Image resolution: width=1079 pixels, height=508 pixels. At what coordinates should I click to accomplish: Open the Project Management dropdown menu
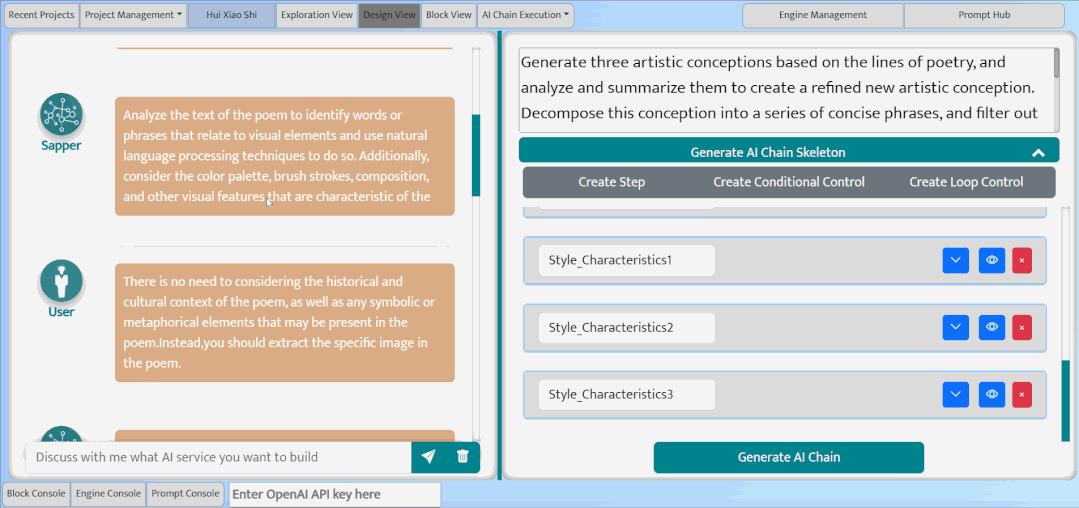coord(133,15)
